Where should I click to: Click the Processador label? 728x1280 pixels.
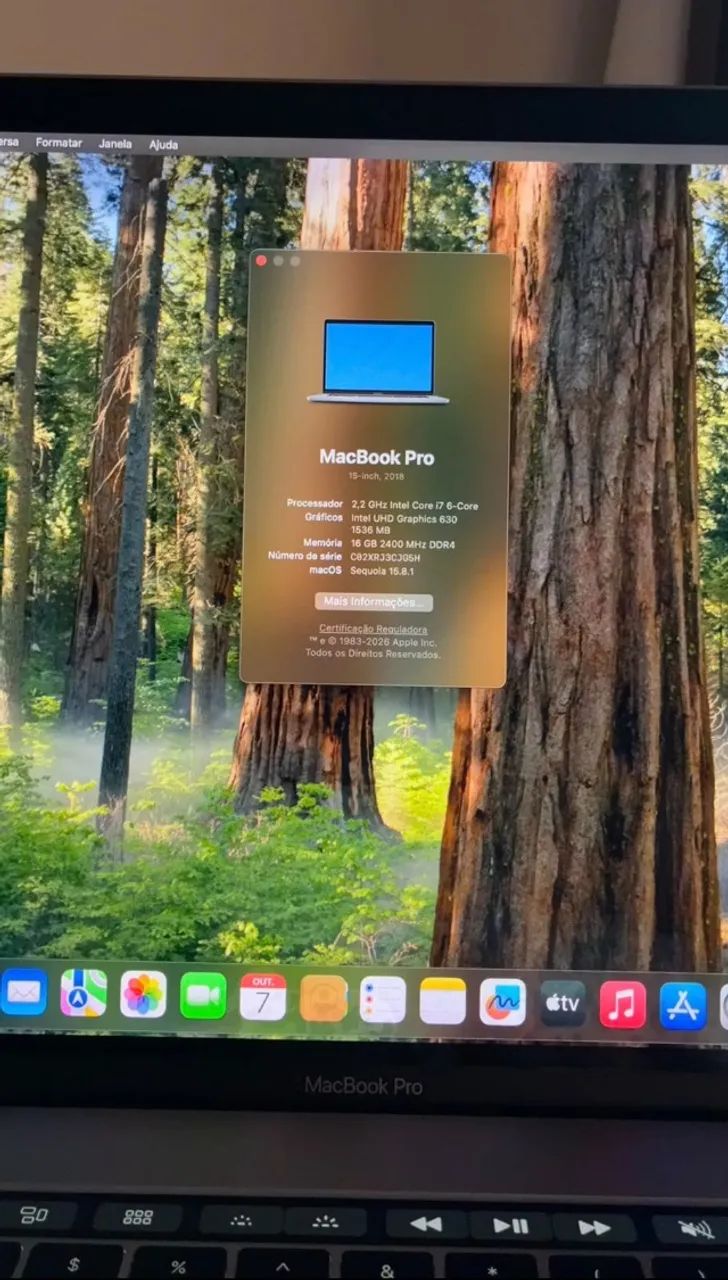coord(315,503)
